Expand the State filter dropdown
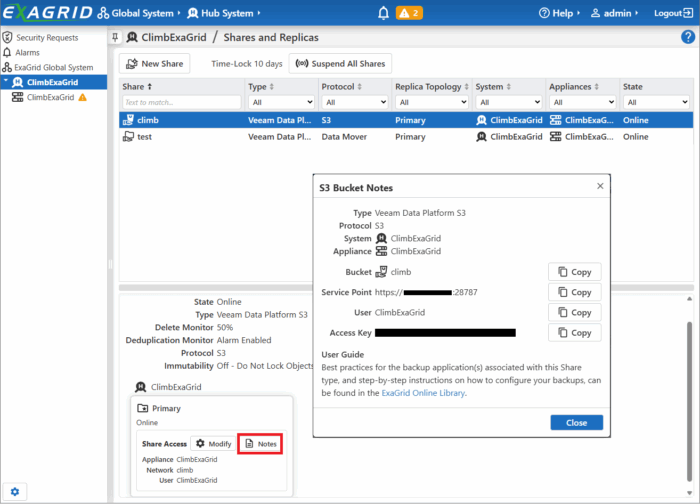 click(x=655, y=102)
